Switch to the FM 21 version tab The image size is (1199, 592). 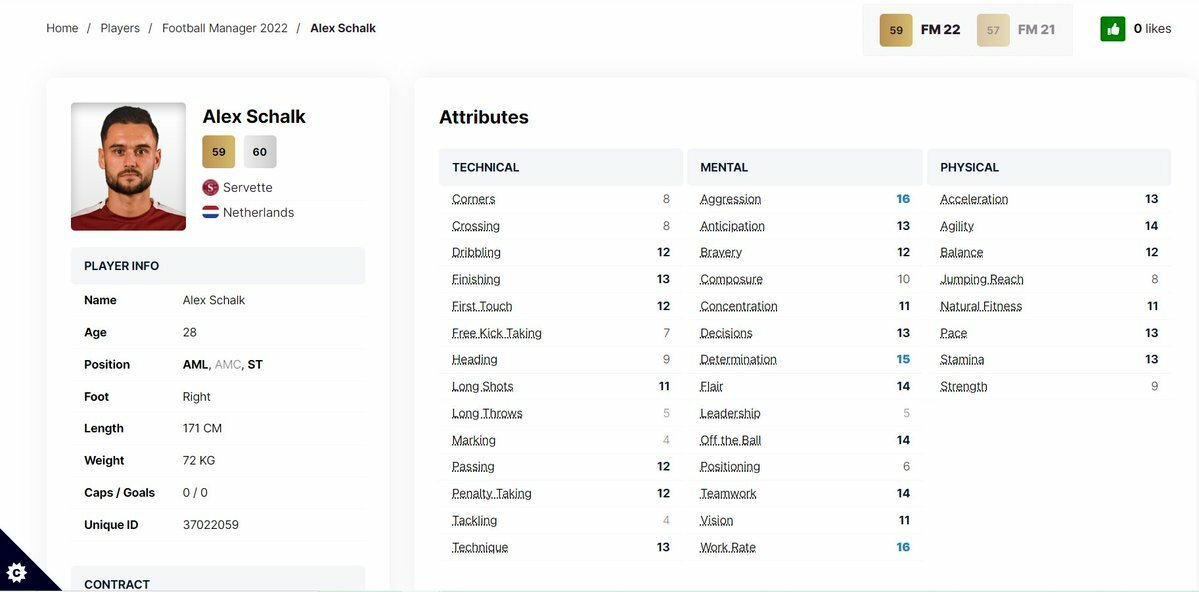[x=1017, y=30]
